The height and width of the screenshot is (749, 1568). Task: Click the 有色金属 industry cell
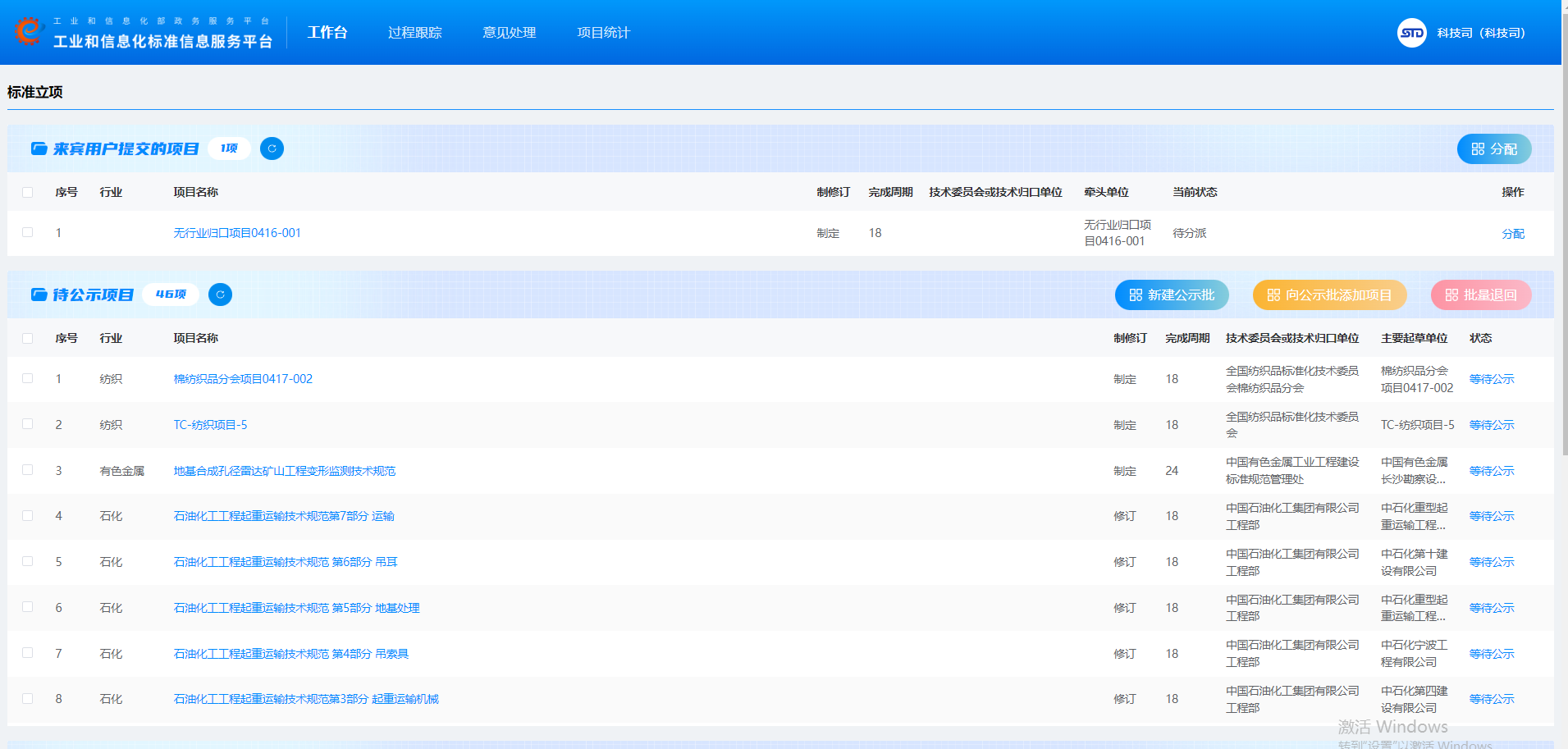[x=122, y=471]
